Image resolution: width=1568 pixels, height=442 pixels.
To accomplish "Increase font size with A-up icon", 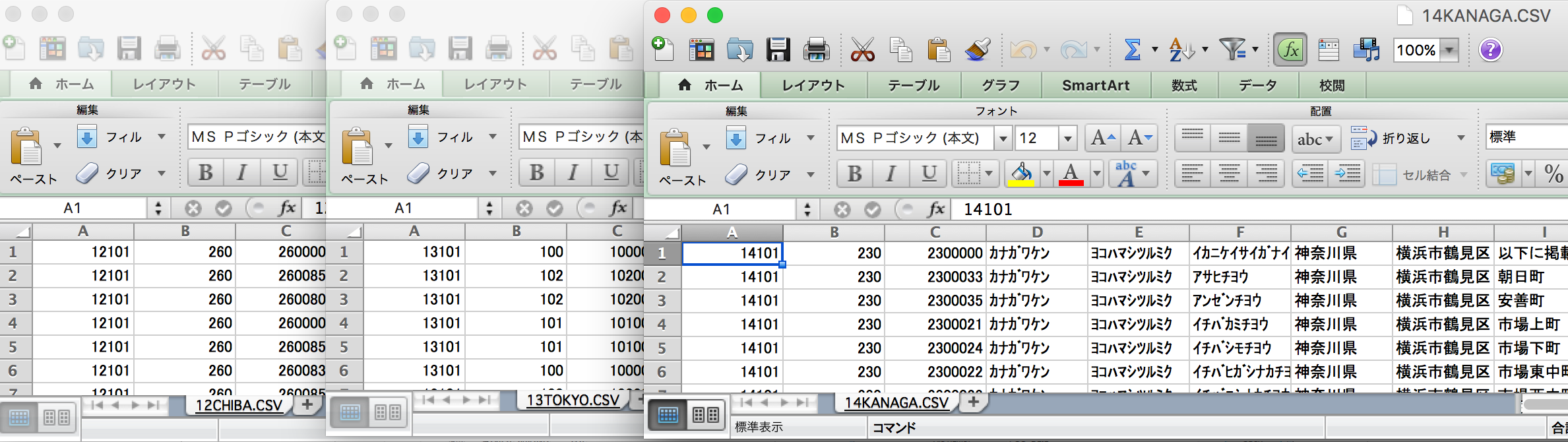I will [1102, 138].
